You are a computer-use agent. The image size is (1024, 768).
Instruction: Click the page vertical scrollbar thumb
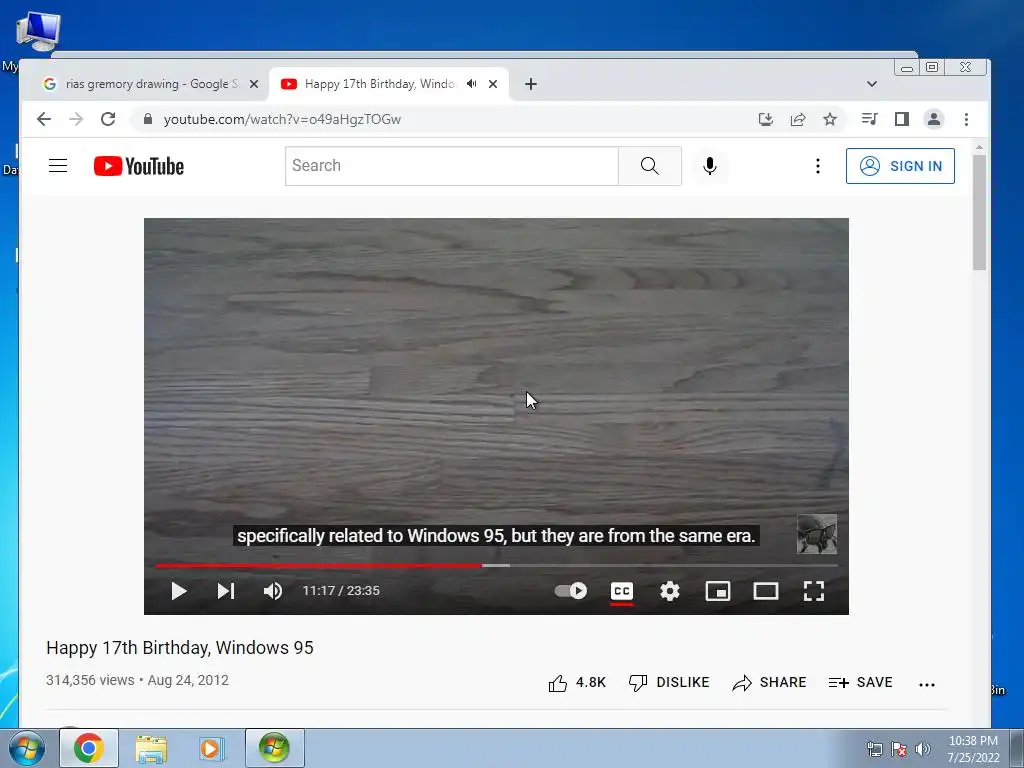979,212
